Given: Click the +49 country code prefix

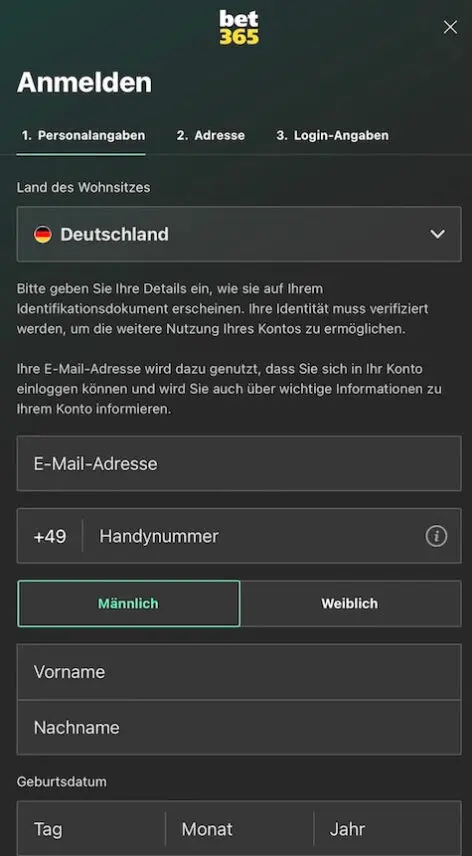Looking at the screenshot, I should pyautogui.click(x=50, y=537).
